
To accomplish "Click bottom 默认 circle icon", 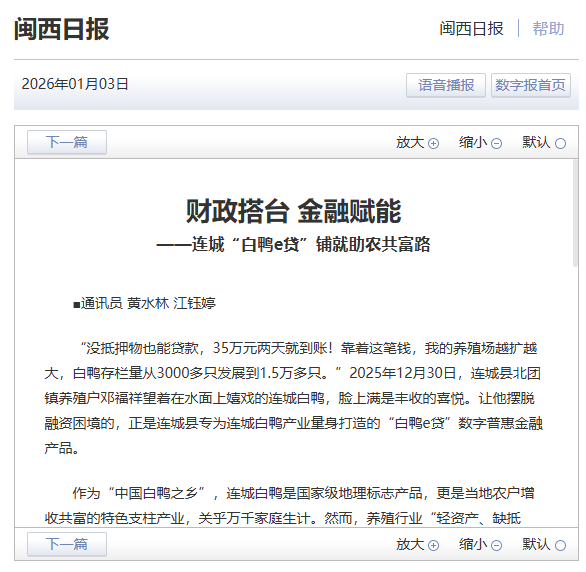I will [x=560, y=545].
